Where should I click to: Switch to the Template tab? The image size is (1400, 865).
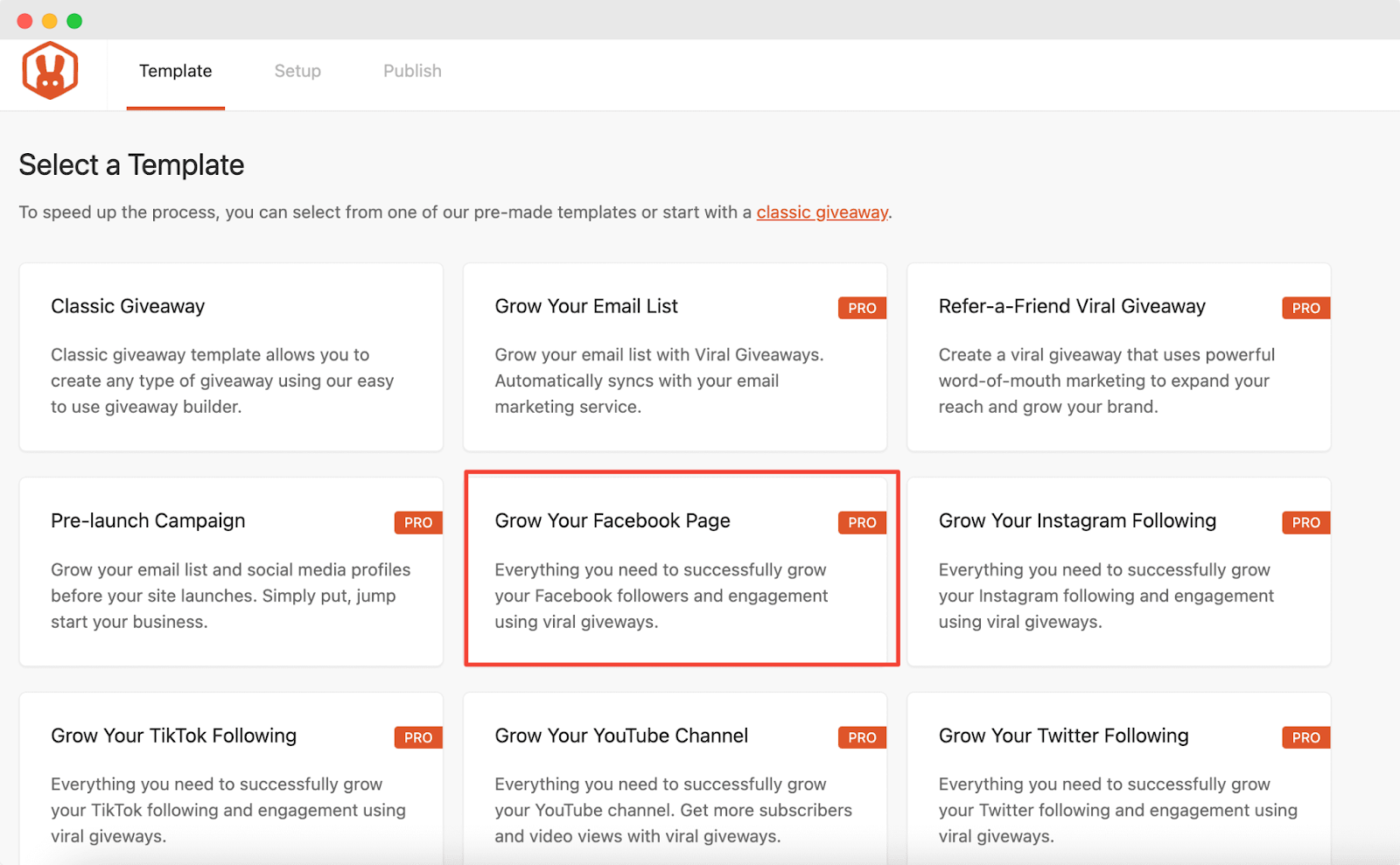tap(175, 71)
